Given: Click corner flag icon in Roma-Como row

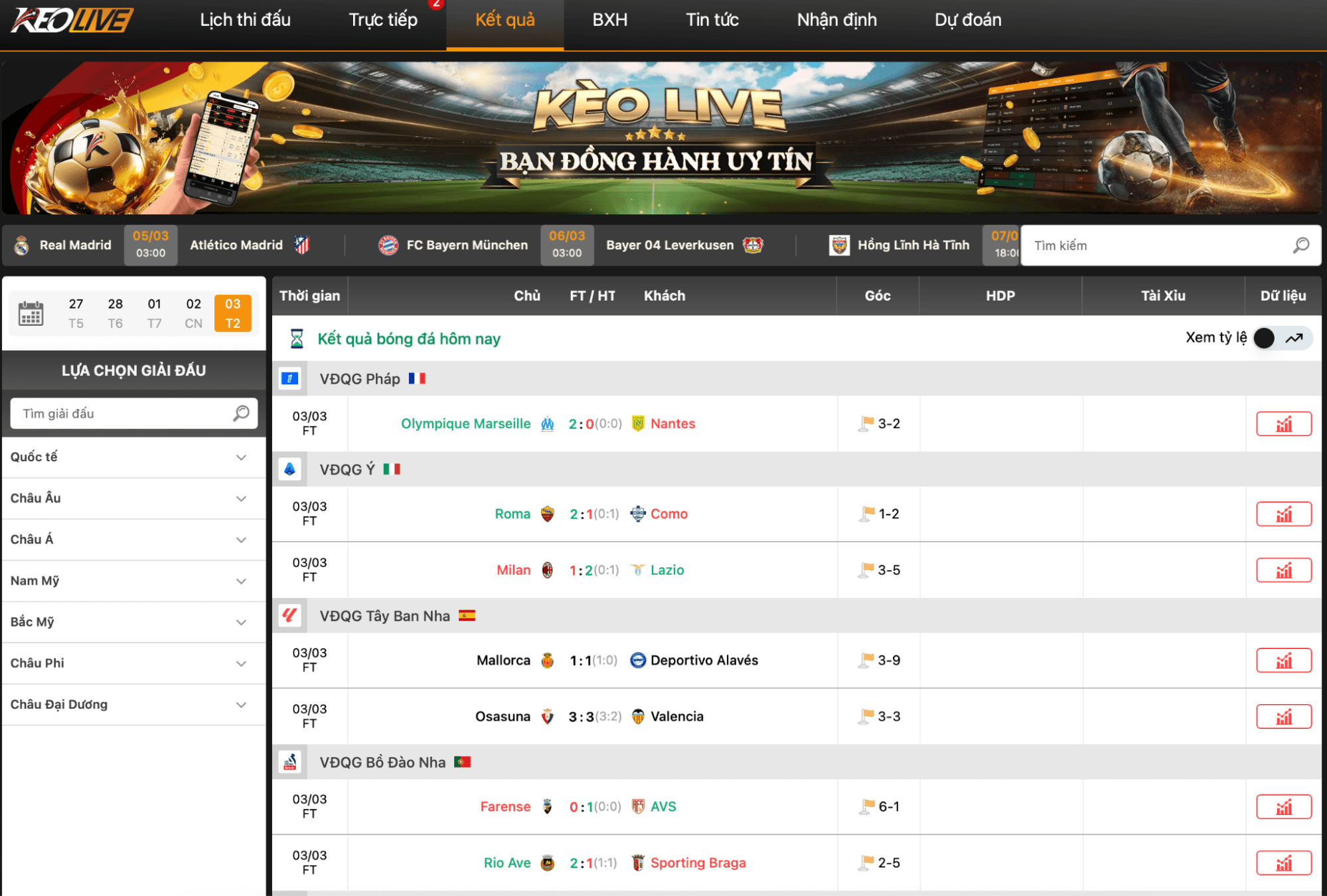Looking at the screenshot, I should click(867, 514).
